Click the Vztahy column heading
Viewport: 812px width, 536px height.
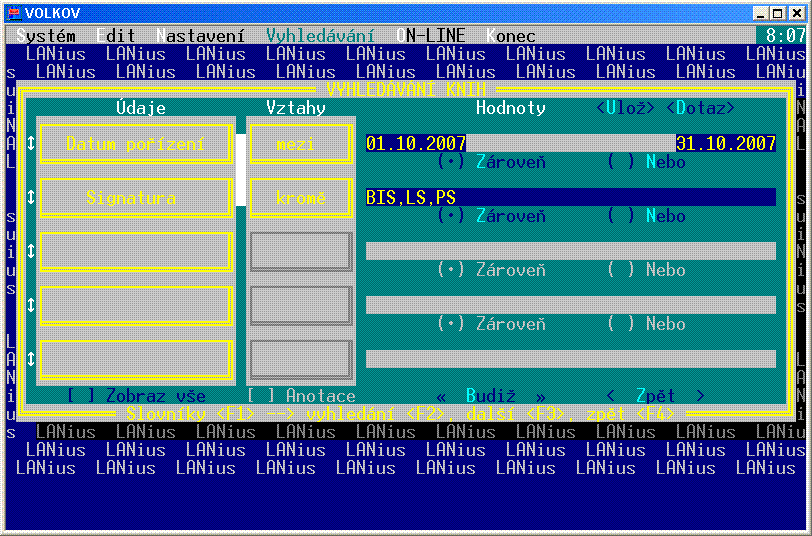click(x=296, y=108)
